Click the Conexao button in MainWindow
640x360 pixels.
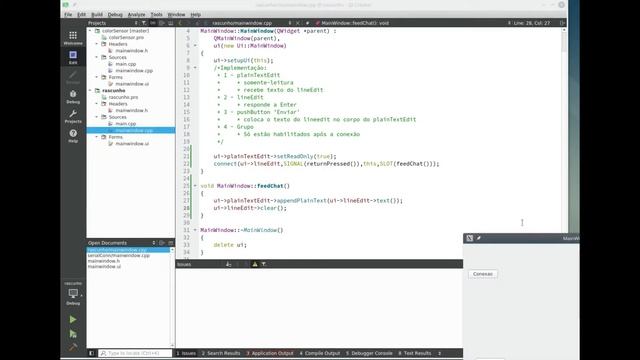tap(483, 274)
